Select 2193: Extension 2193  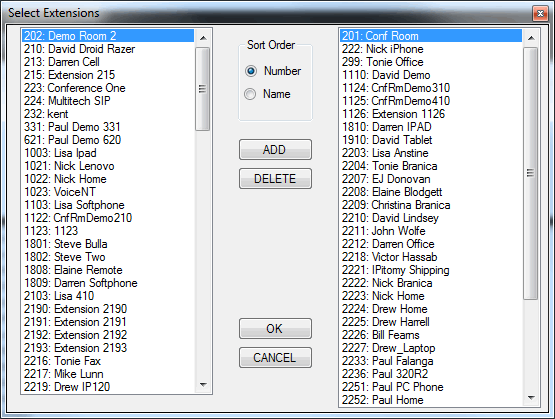pyautogui.click(x=108, y=348)
